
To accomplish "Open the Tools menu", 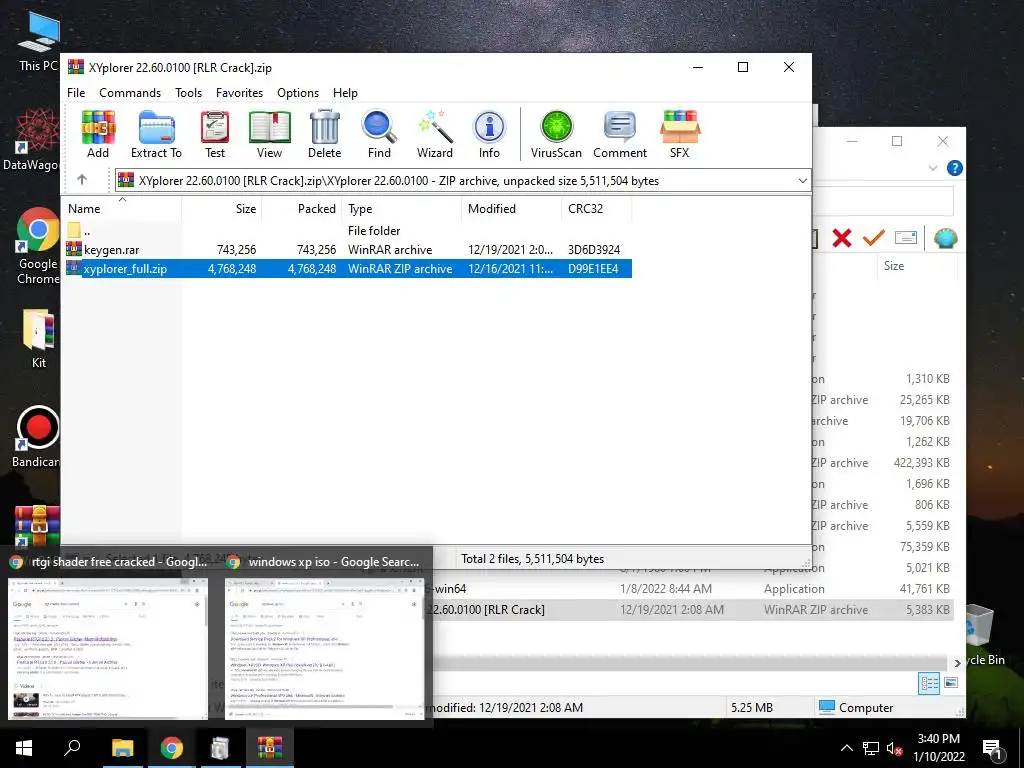I will click(188, 93).
